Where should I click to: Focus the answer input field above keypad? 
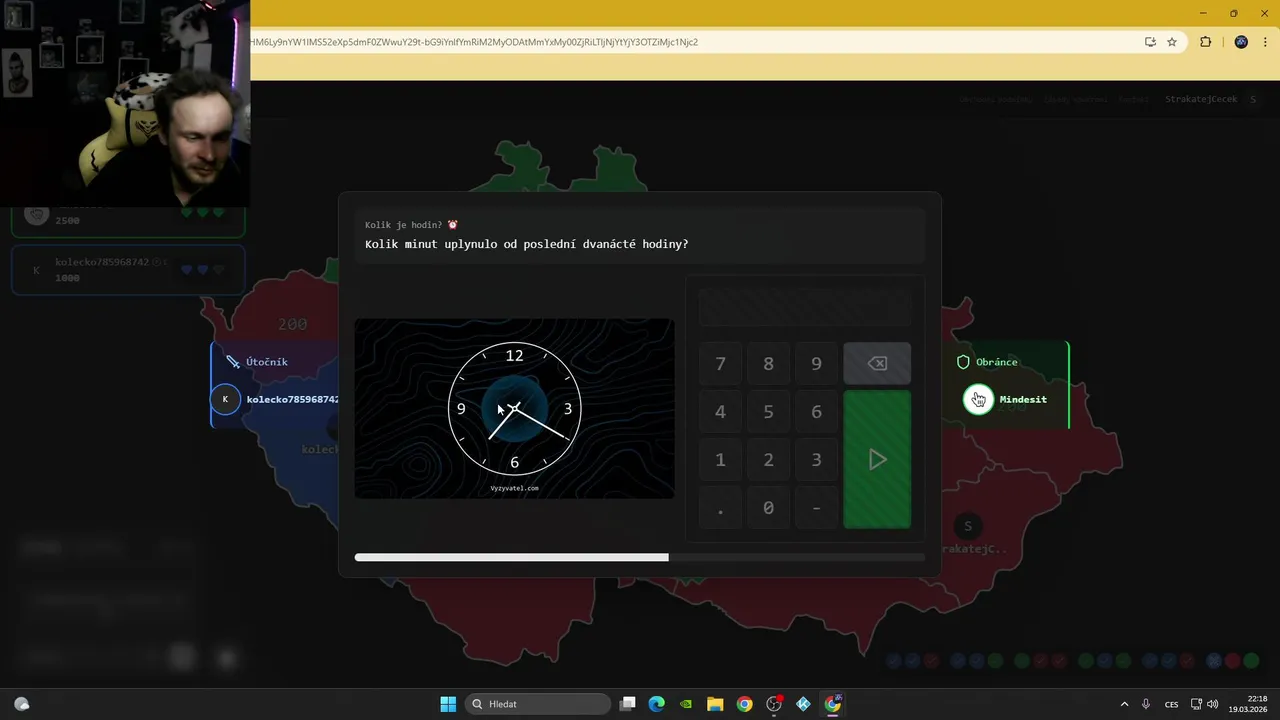click(805, 307)
